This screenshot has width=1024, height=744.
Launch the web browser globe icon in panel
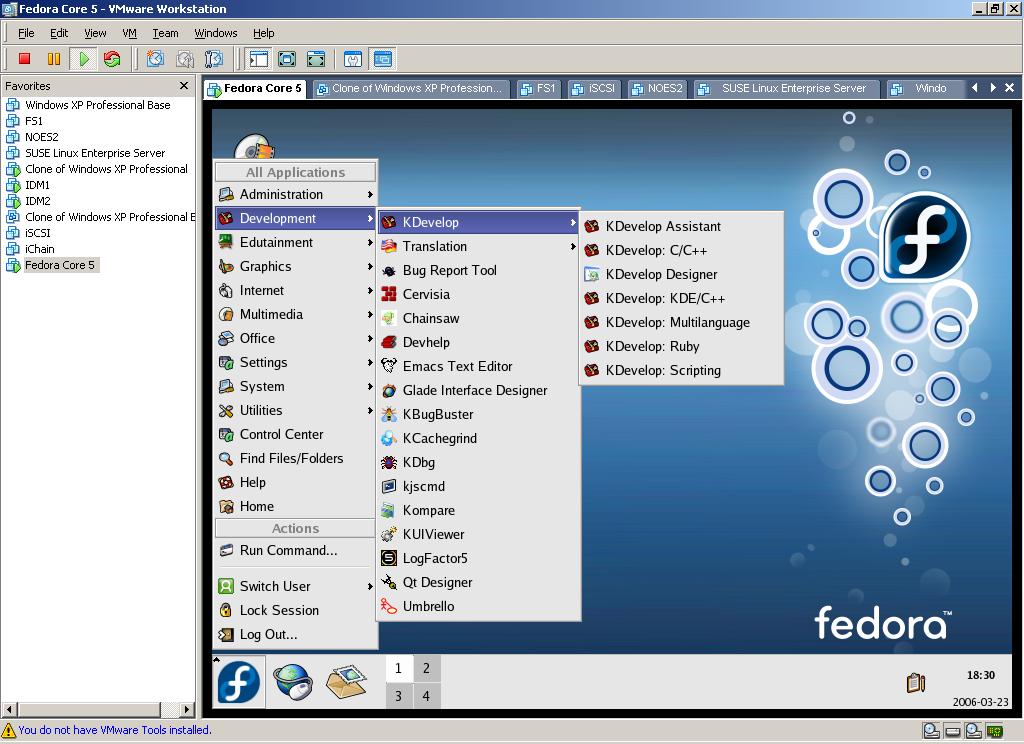[293, 681]
